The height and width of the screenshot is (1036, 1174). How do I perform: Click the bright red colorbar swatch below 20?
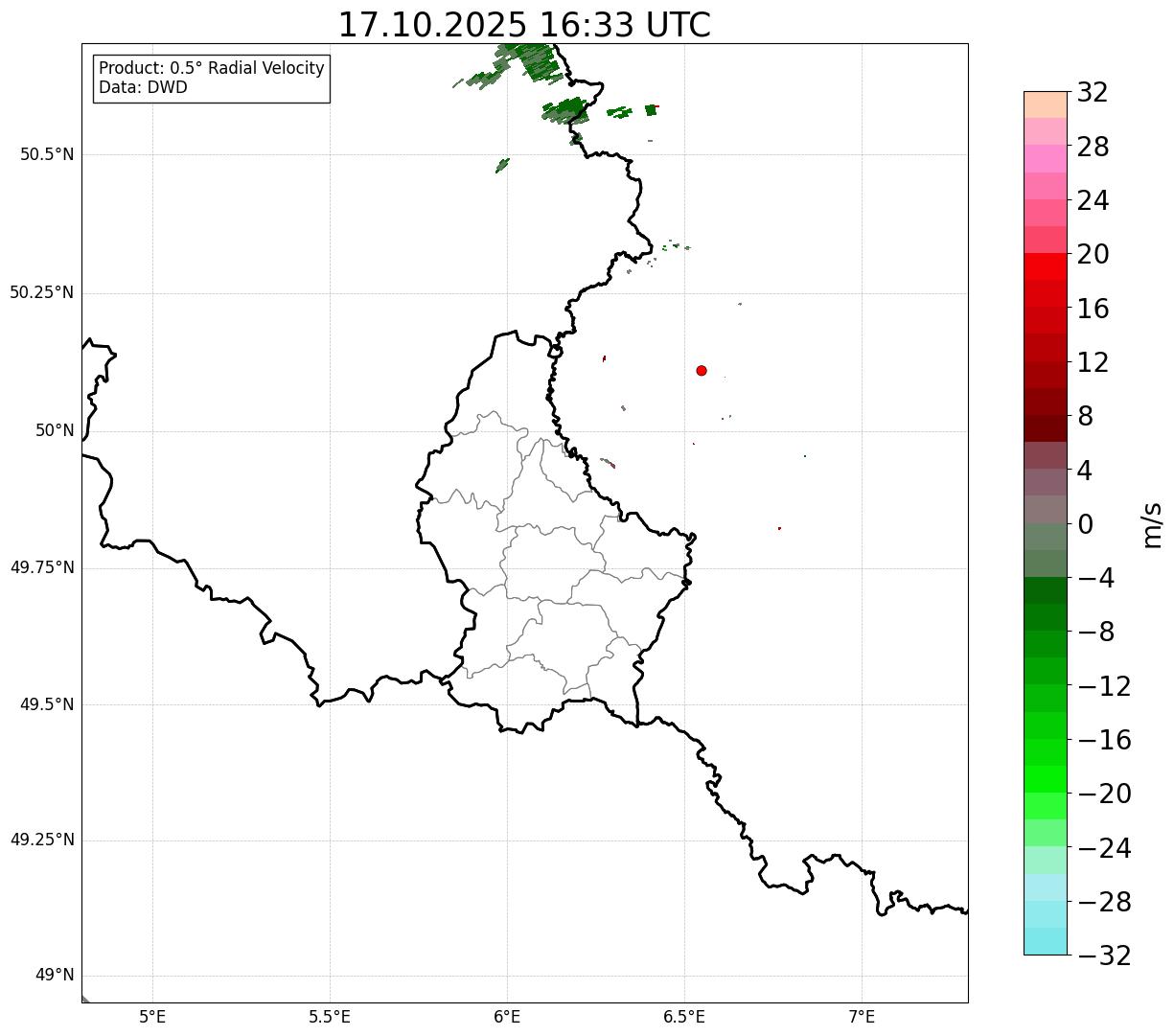pos(1046,266)
